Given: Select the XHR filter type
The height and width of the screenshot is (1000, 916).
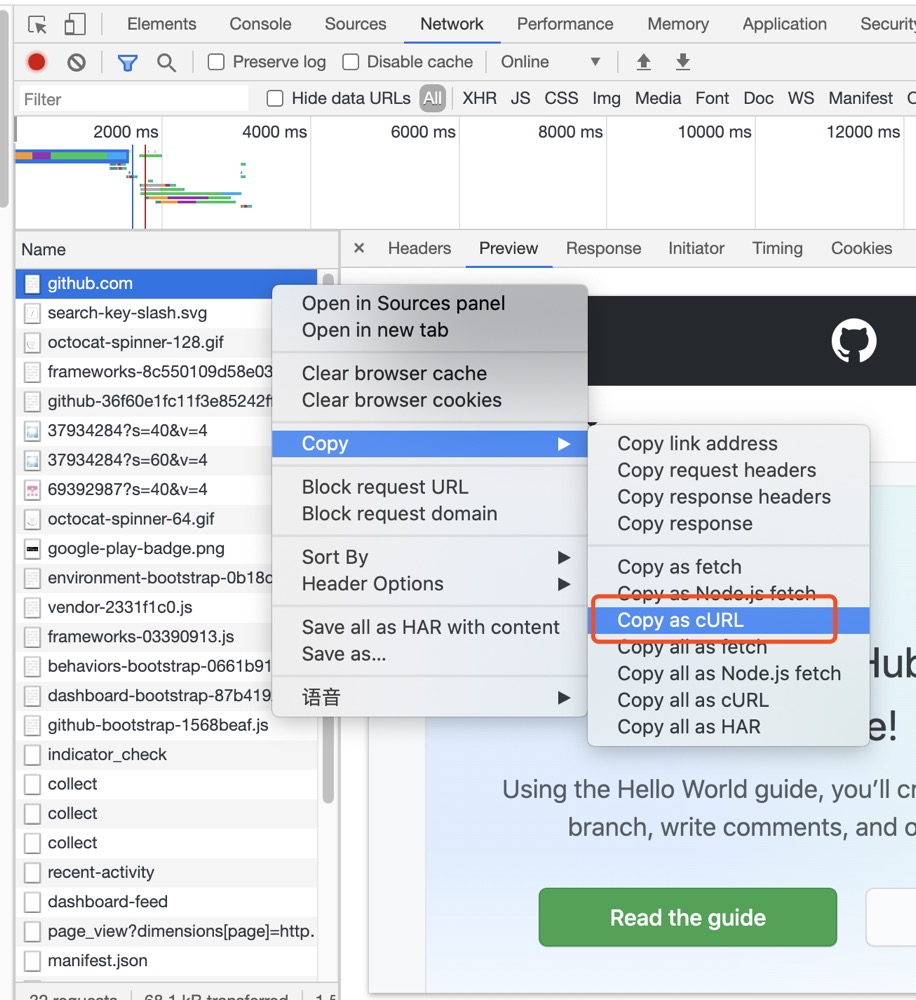Looking at the screenshot, I should 479,98.
